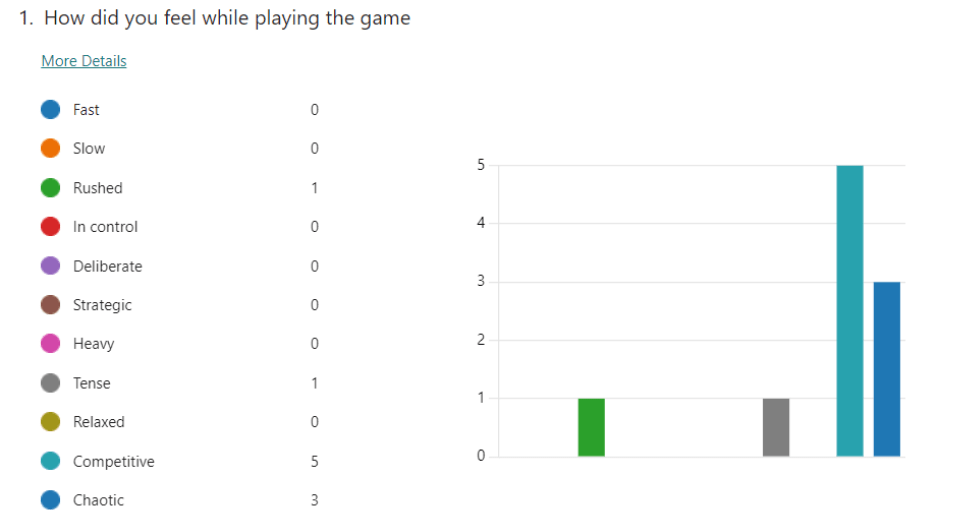Viewport: 973px width, 523px height.
Task: Click the orange Slow legend dot
Action: coord(51,149)
